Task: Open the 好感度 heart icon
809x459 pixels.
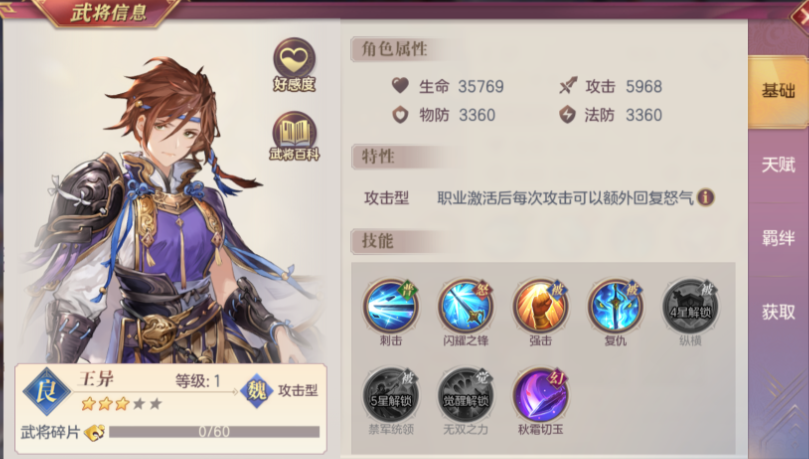Action: (294, 64)
